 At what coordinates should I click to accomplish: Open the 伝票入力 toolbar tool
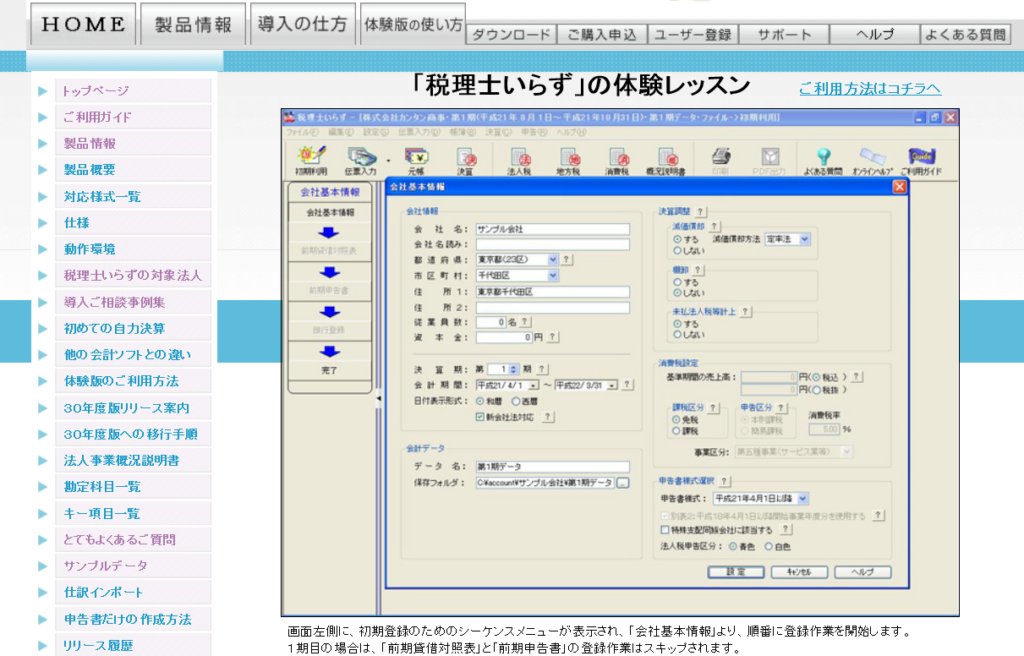(360, 161)
